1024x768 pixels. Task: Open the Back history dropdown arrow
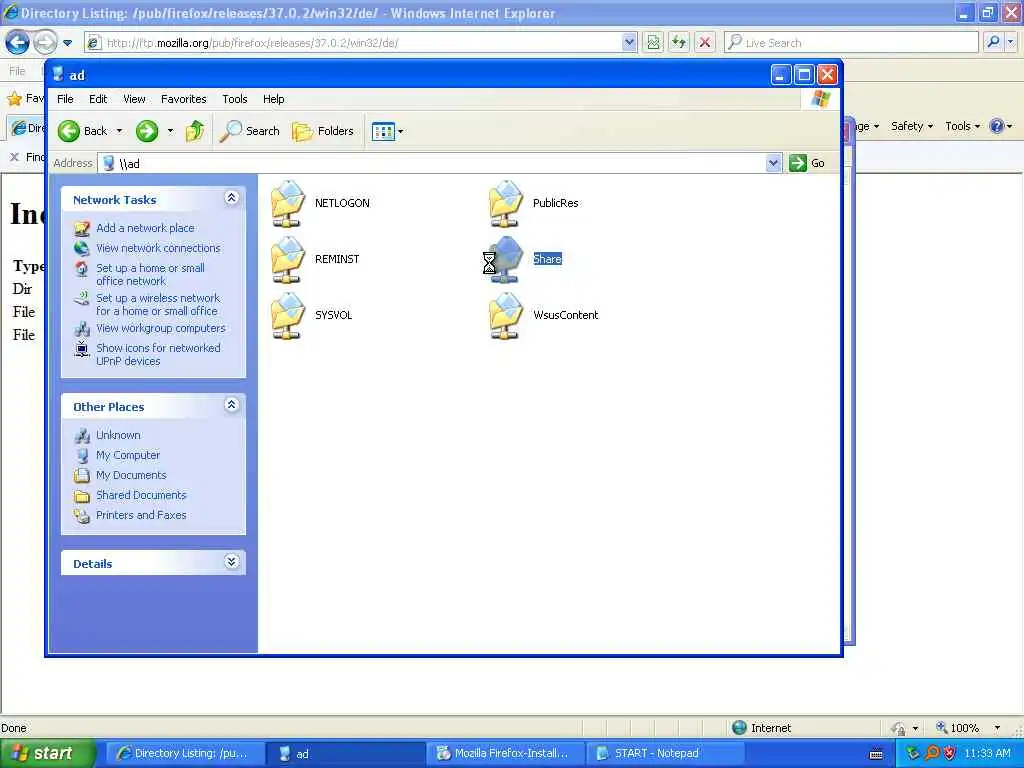119,131
